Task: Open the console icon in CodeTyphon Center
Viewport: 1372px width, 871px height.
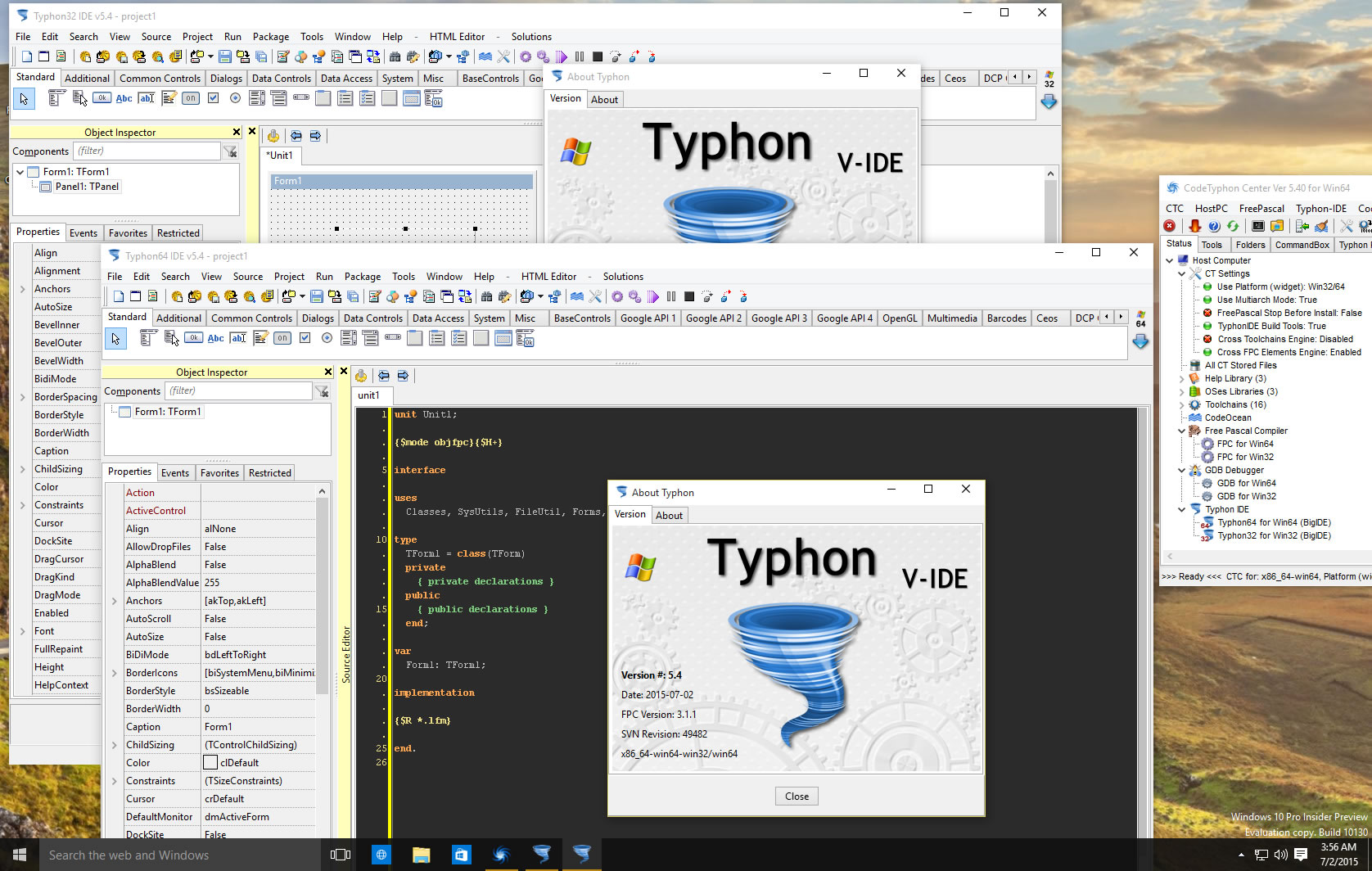Action: click(x=1258, y=226)
